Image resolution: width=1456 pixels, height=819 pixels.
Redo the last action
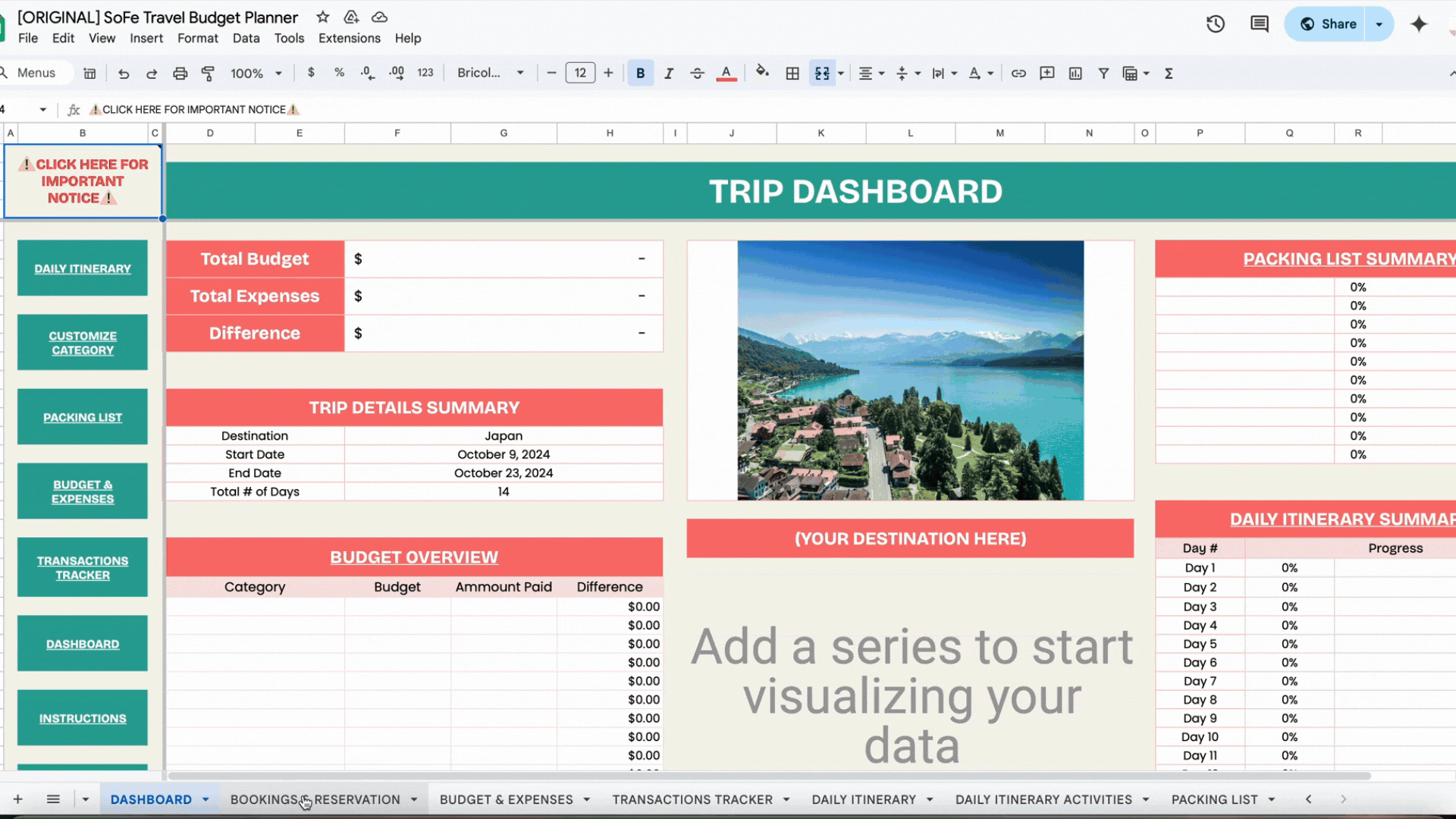pyautogui.click(x=152, y=74)
